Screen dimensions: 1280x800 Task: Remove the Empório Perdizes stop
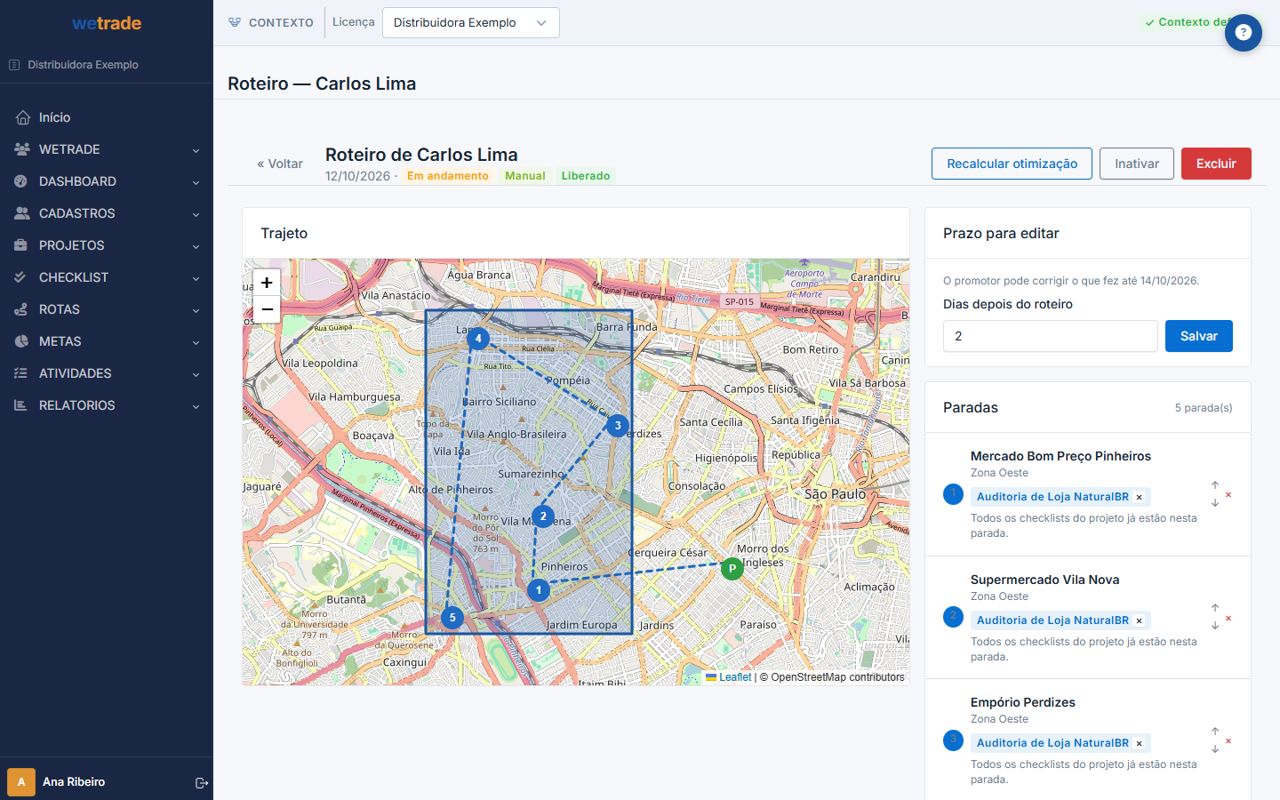tap(1228, 741)
